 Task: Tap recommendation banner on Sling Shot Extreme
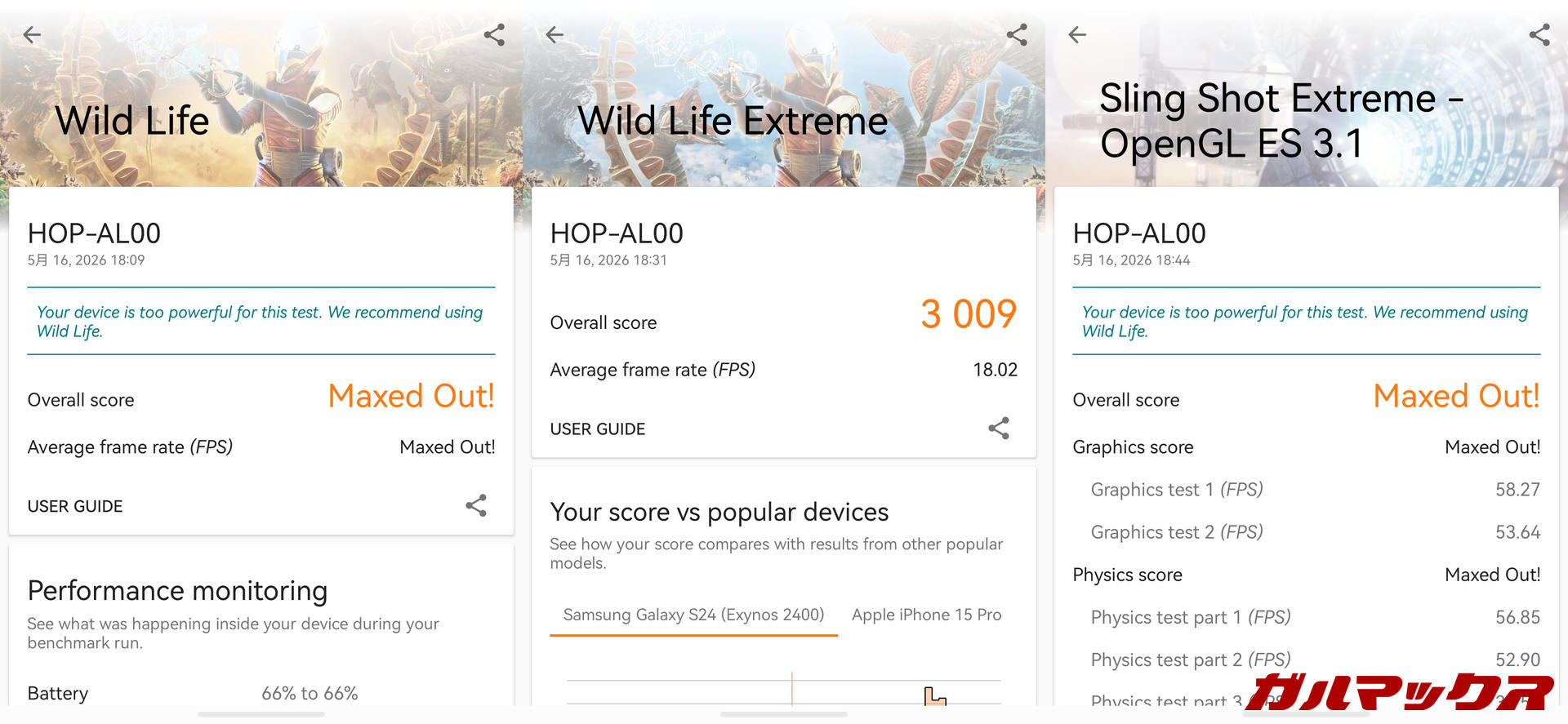(x=1306, y=322)
